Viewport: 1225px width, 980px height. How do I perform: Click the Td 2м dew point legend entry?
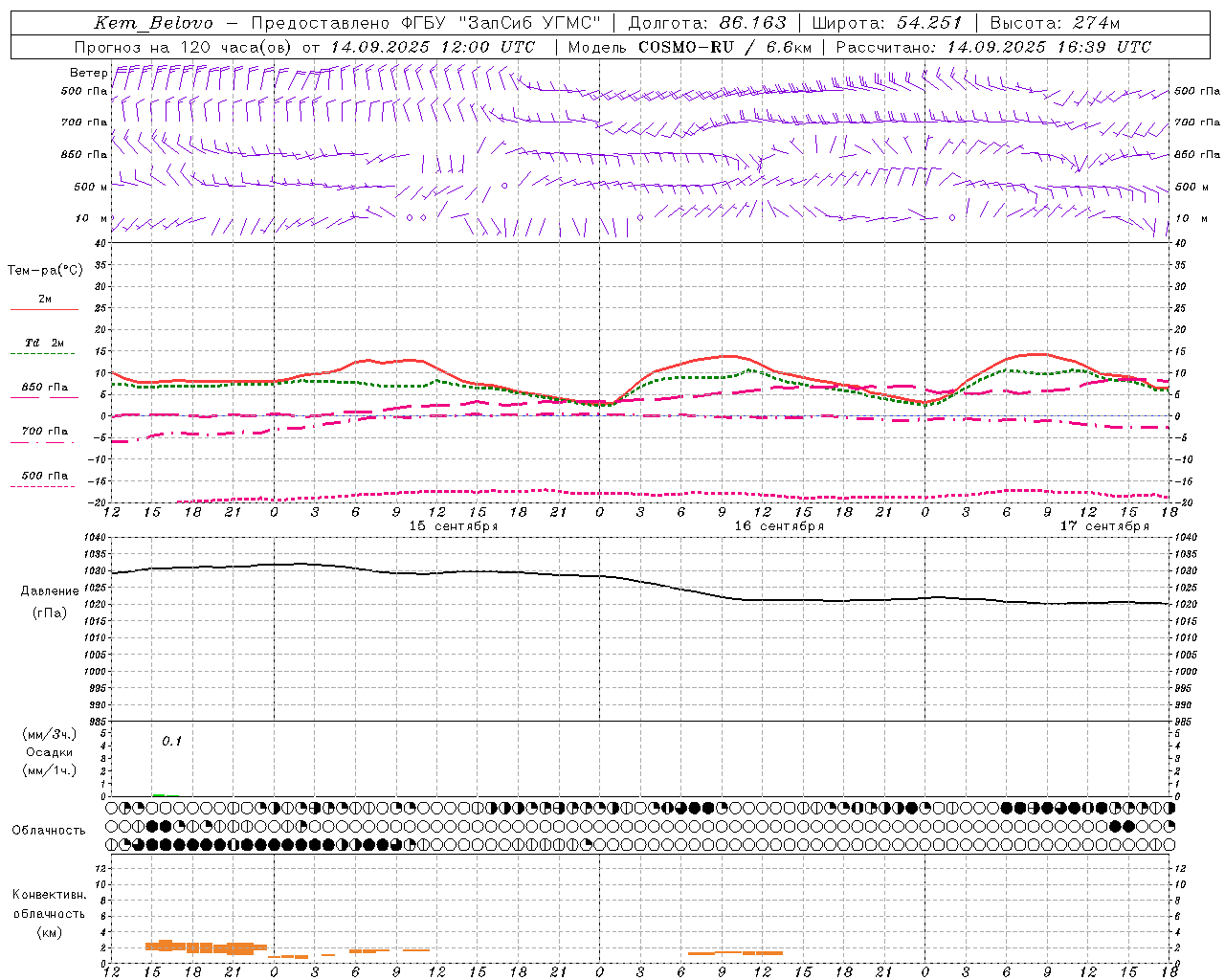click(x=44, y=343)
